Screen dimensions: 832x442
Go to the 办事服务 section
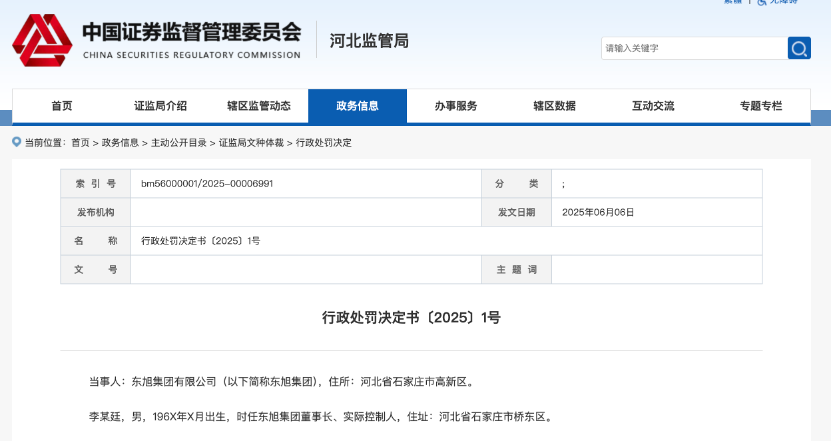[456, 106]
